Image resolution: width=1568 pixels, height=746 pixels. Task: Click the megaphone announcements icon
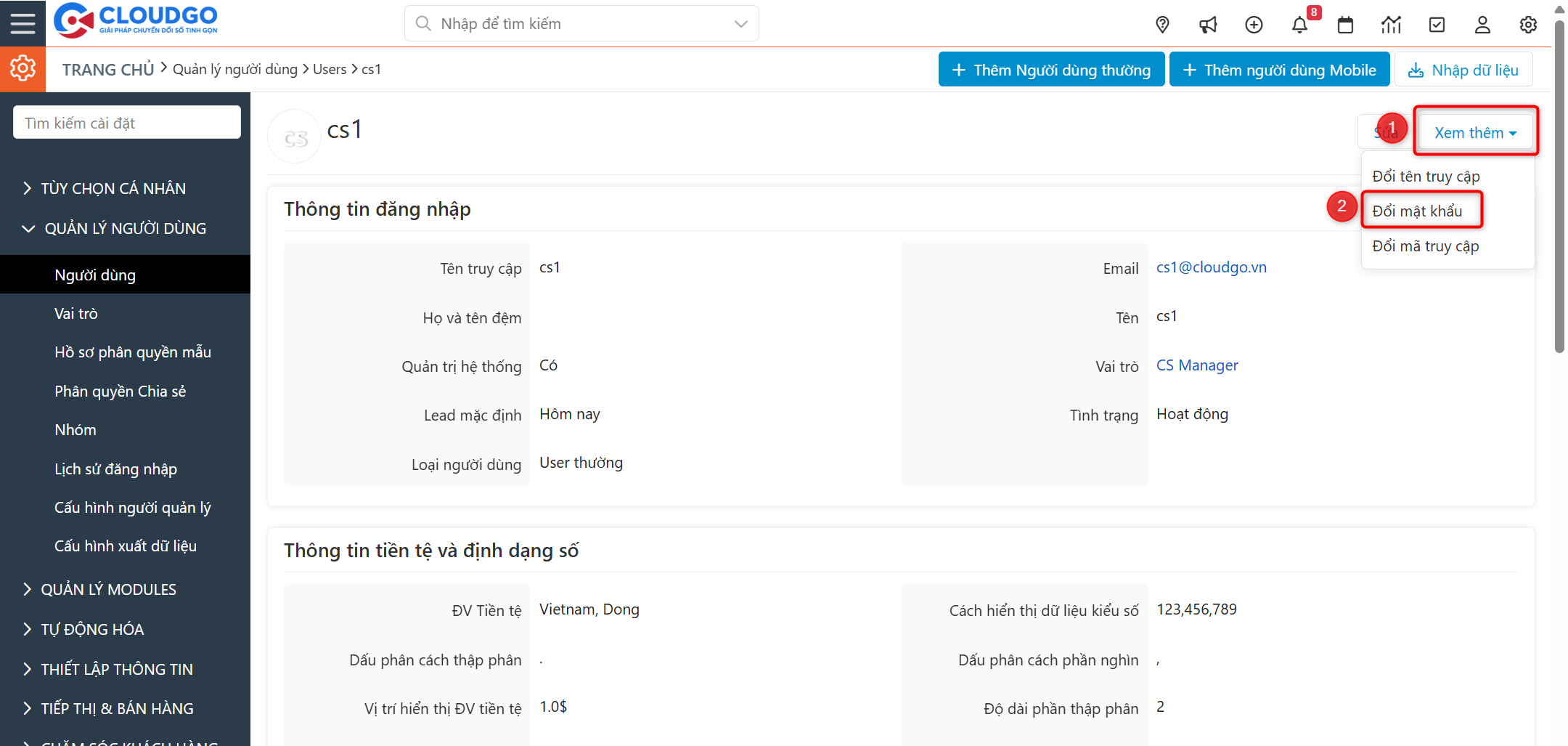1208,24
